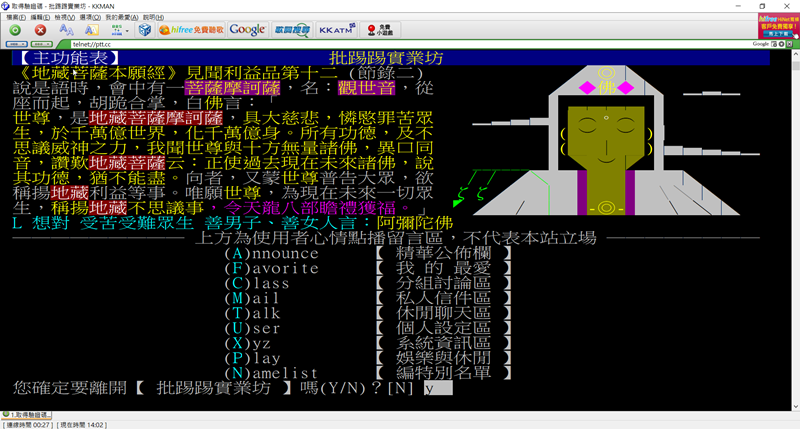The height and width of the screenshot is (429, 800).
Task: Click the 私人信件區 label
Action: coord(443,298)
